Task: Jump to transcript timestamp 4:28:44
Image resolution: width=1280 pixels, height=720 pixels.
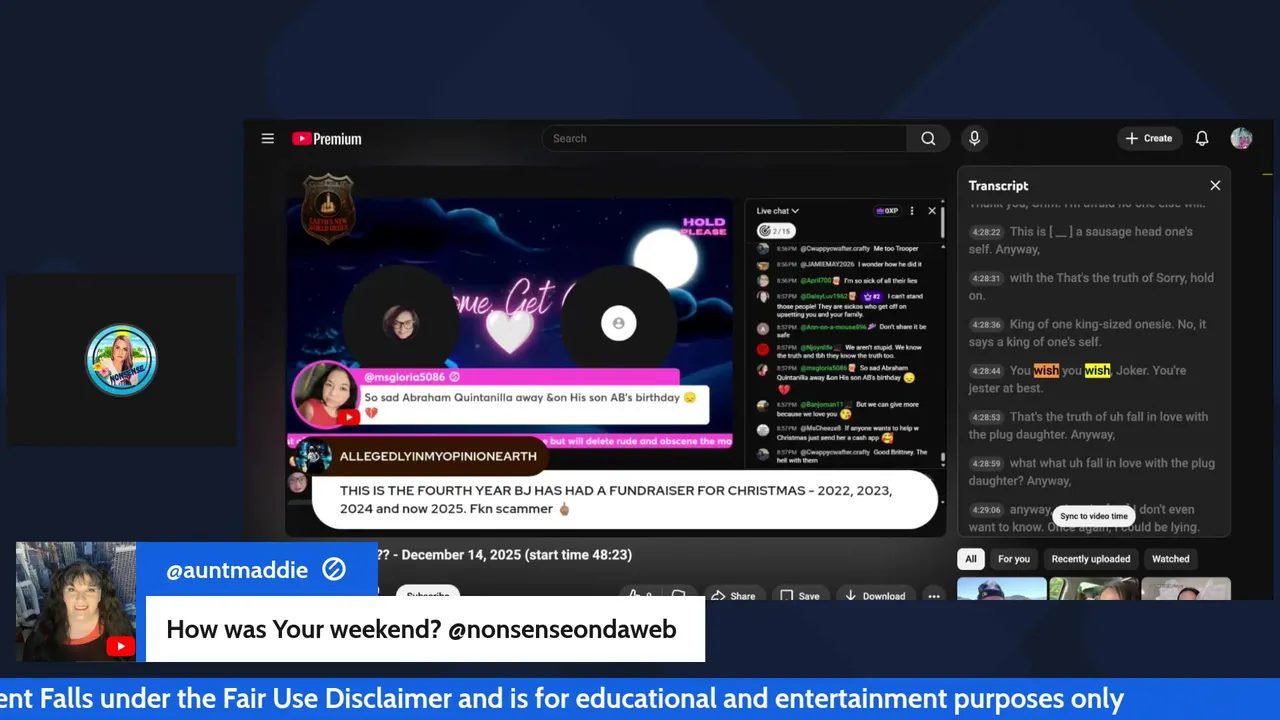Action: point(987,371)
